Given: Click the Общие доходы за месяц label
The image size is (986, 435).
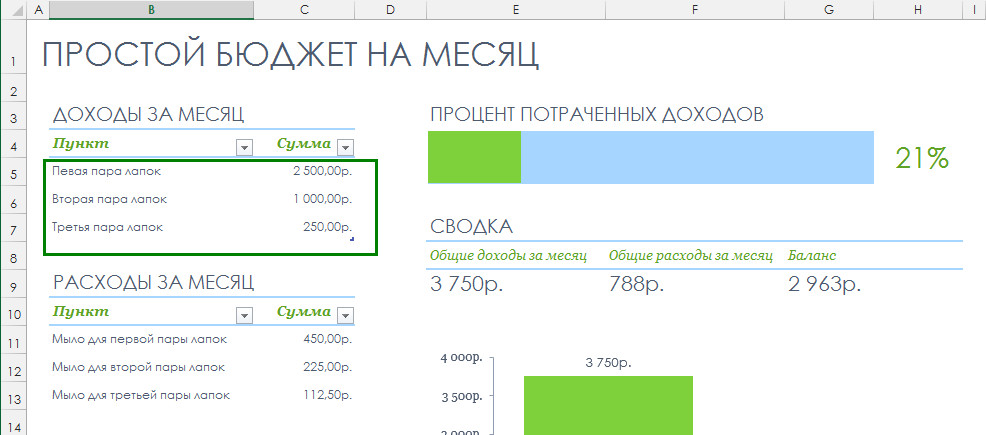Looking at the screenshot, I should tap(508, 256).
